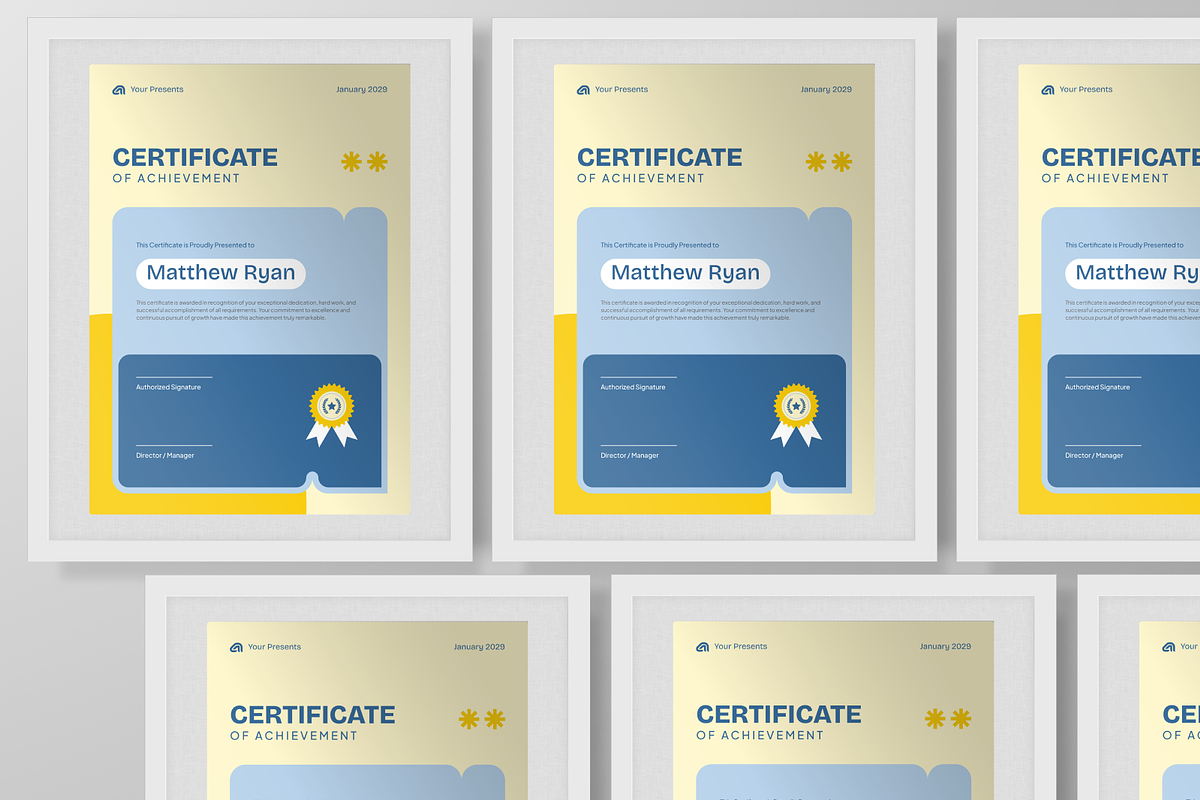Viewport: 1200px width, 800px height.
Task: Click the yellow asterisk pair on the bottom-middle certificate
Action: pyautogui.click(x=948, y=719)
